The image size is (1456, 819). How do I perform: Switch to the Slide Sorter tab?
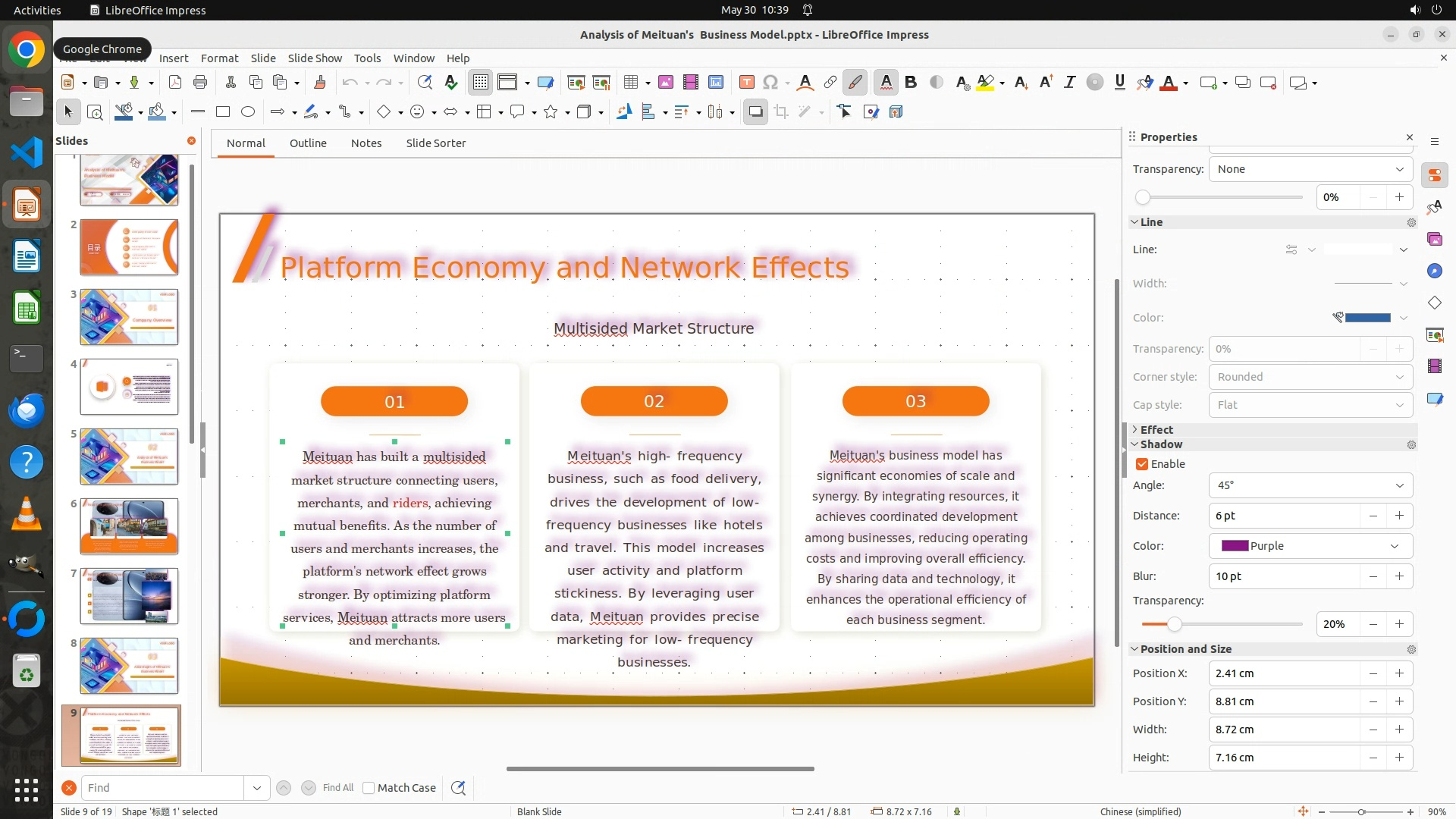tap(435, 143)
